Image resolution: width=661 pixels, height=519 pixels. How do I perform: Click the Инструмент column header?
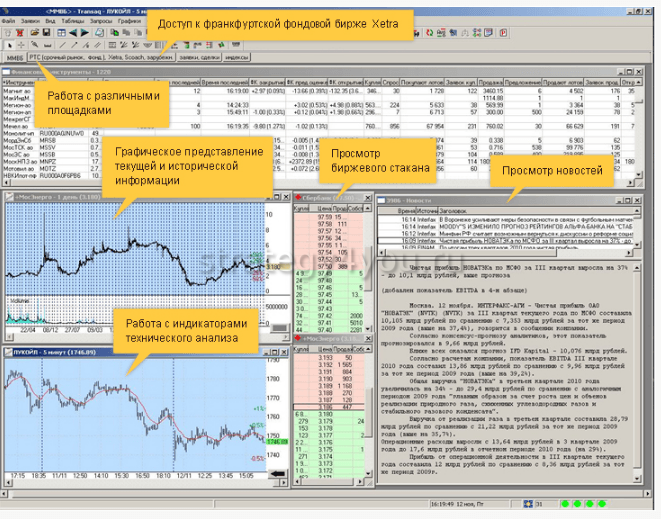click(20, 81)
